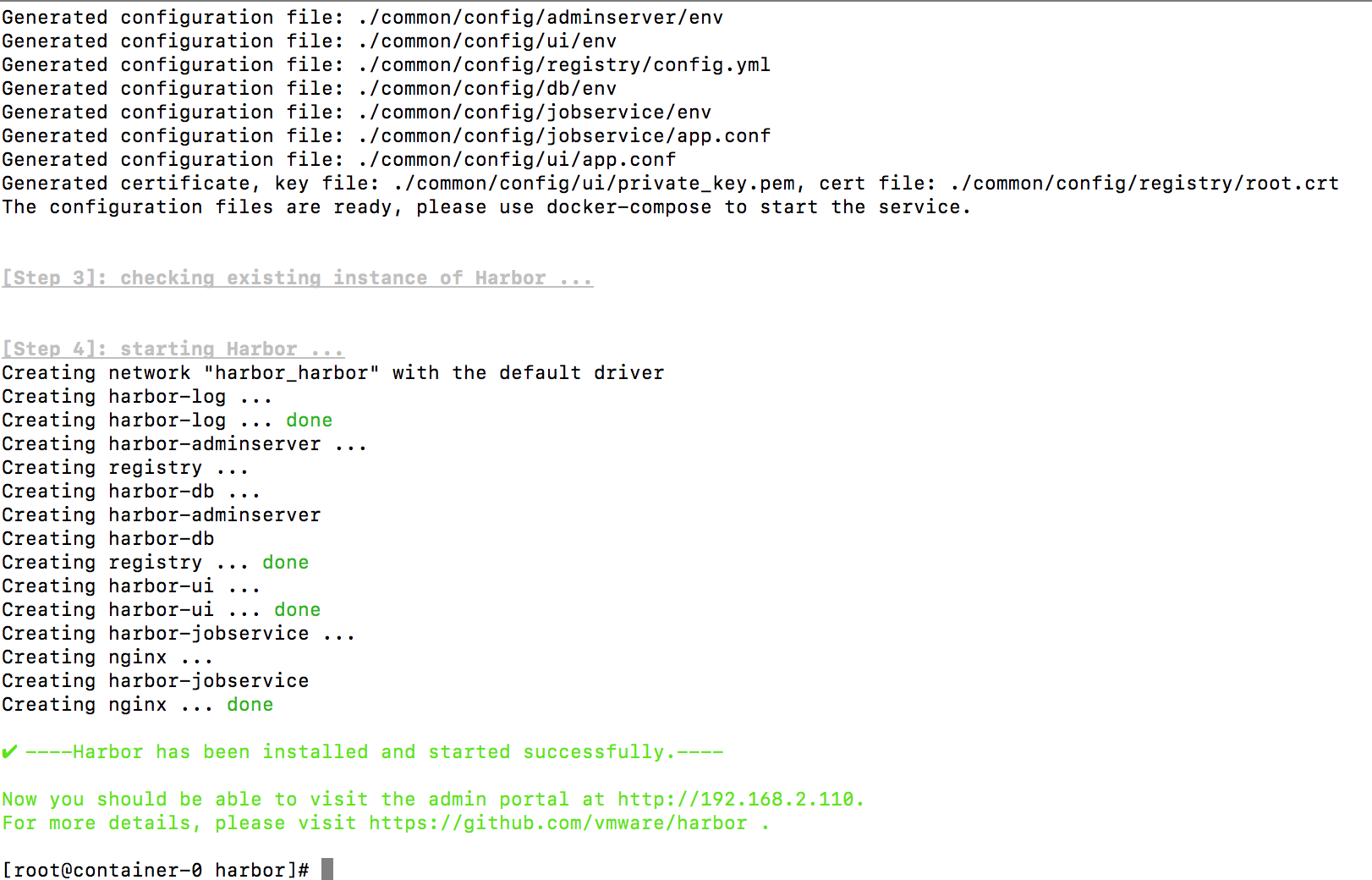Click the terminal cursor block at the prompt
Screen dimensions: 1372x880
pos(327,869)
